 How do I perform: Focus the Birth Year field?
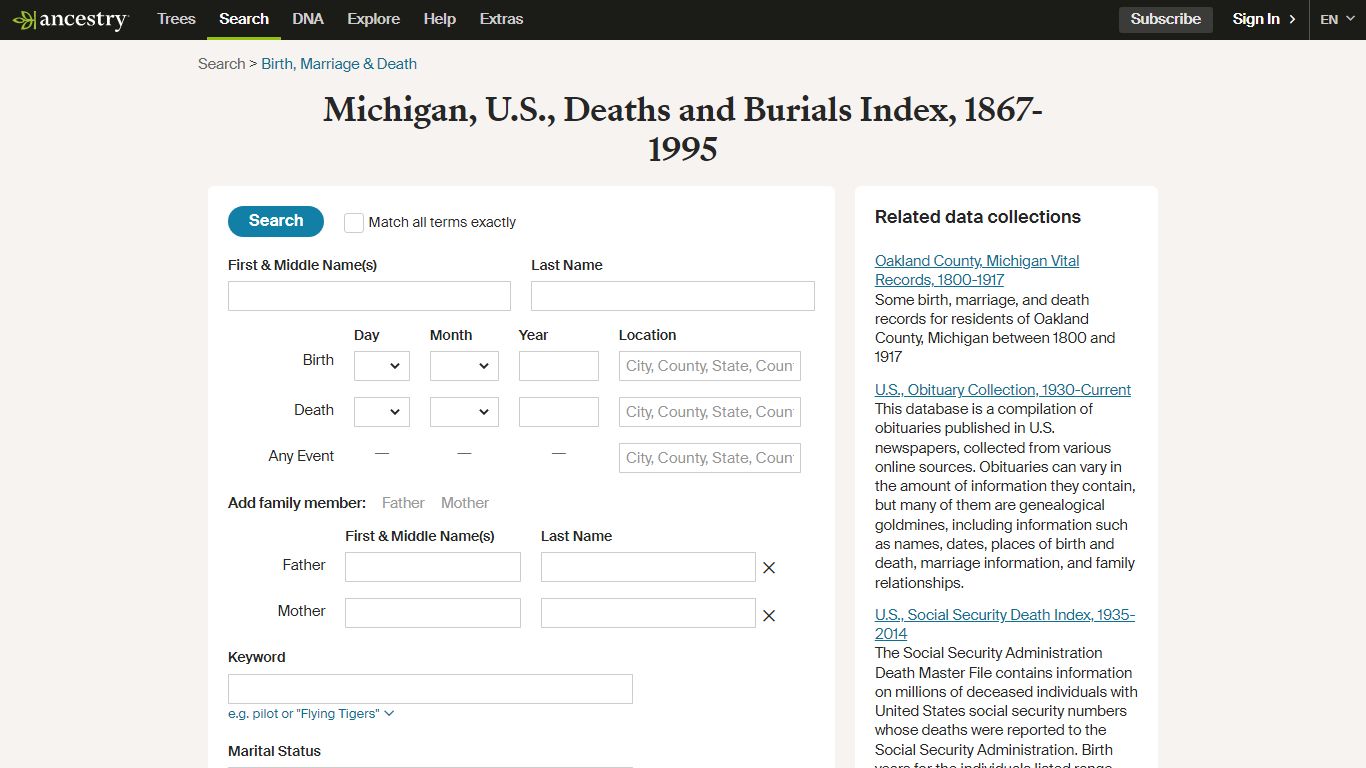pos(559,366)
